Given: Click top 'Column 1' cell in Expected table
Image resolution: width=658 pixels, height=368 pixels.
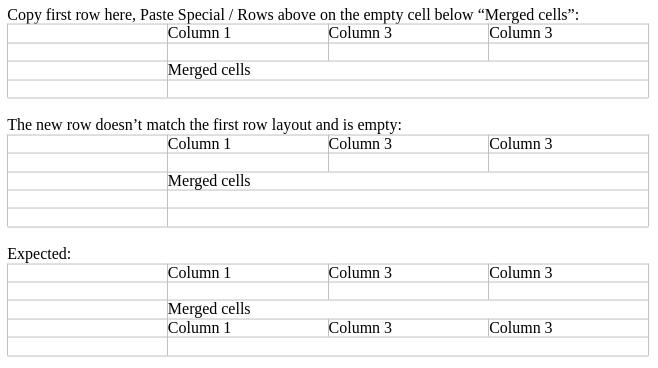Looking at the screenshot, I should (x=248, y=273).
